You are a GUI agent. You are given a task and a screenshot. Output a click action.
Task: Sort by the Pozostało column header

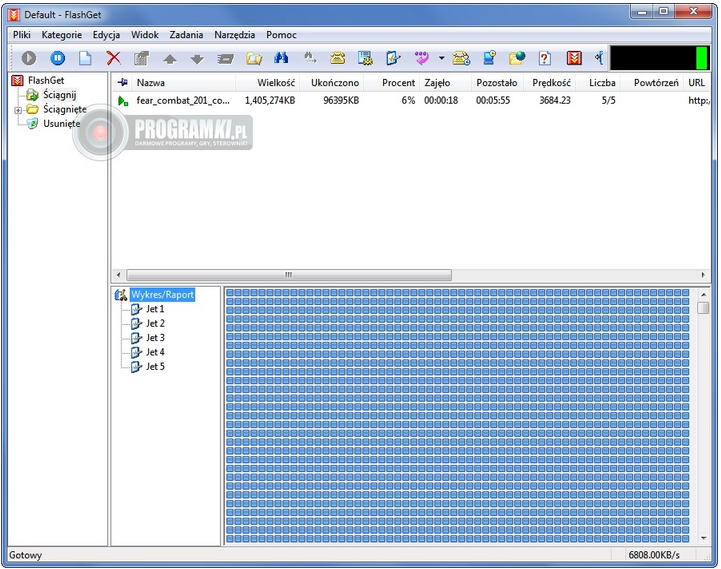[497, 83]
